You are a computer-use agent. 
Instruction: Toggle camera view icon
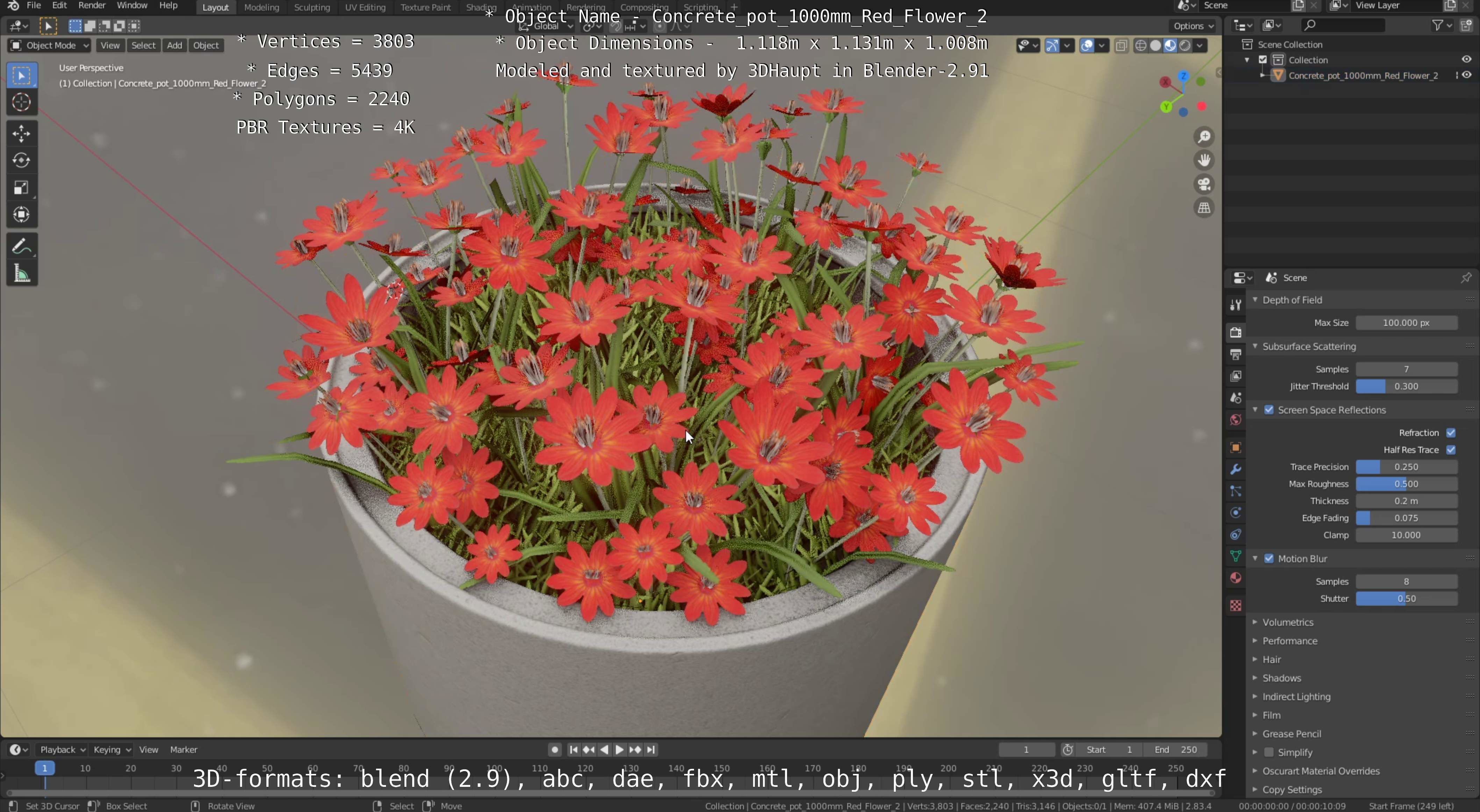1204,184
